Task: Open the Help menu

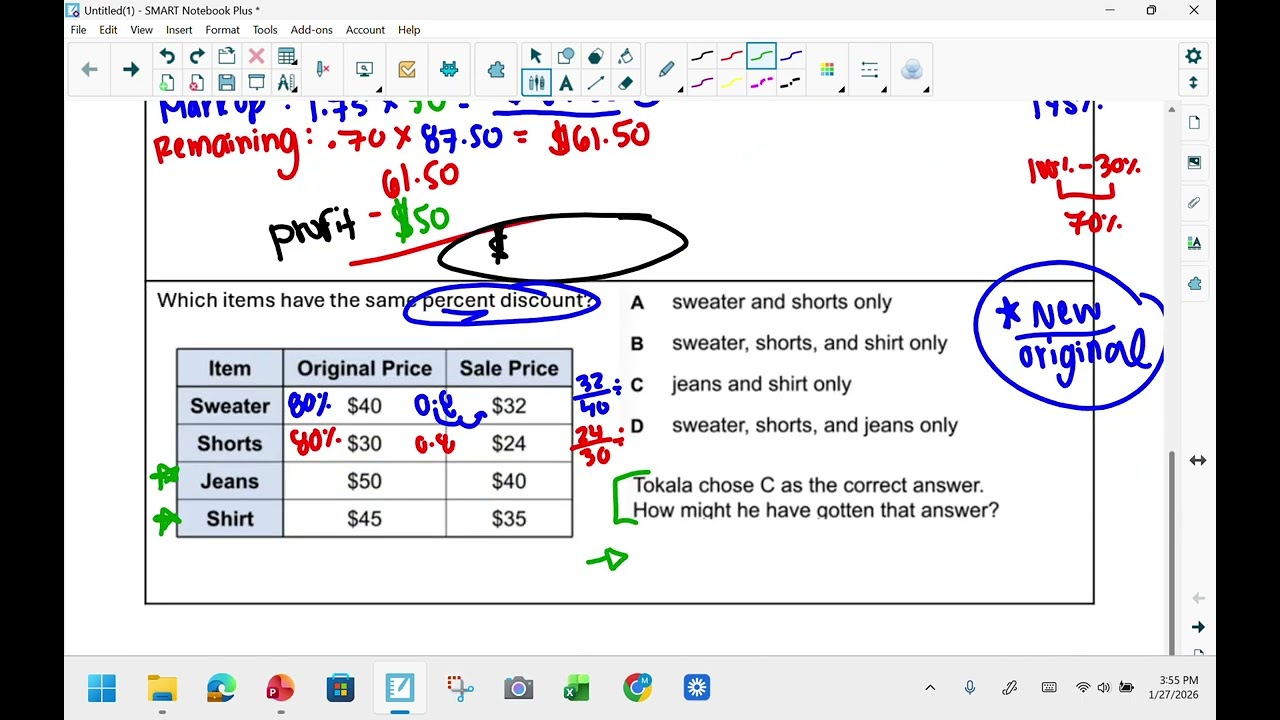Action: pyautogui.click(x=409, y=30)
